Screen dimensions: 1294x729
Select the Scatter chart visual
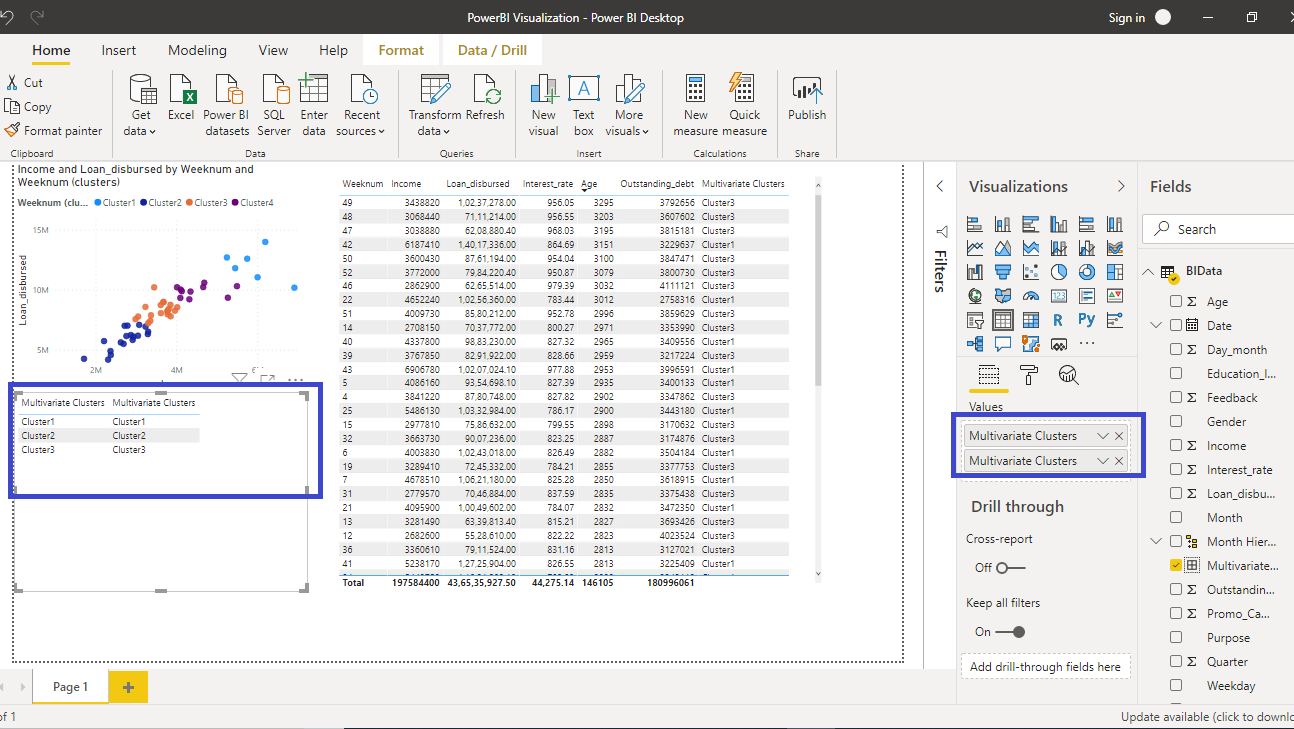pos(1031,271)
